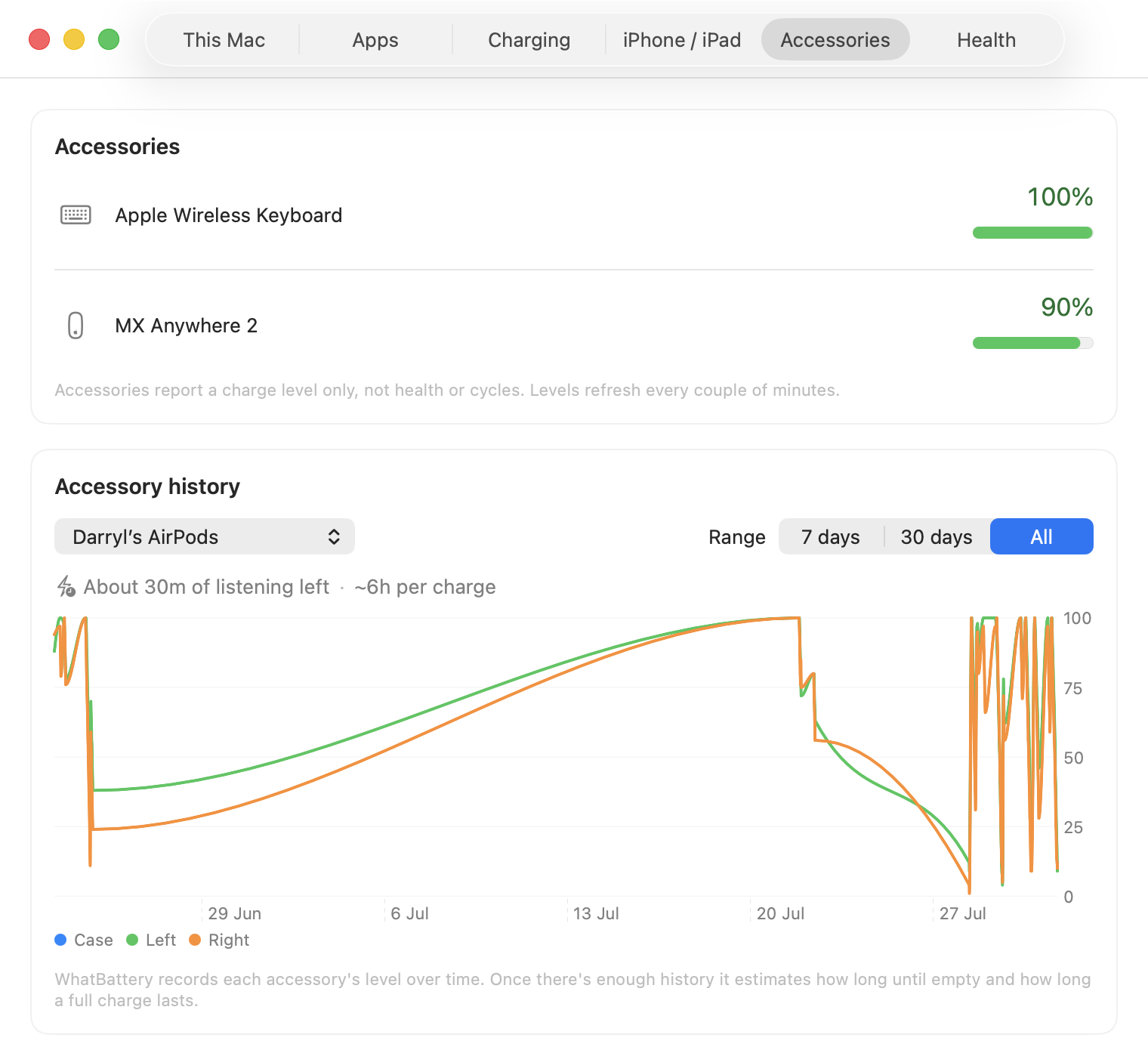Click the listening time estimate bolt icon
The width and height of the screenshot is (1148, 1050).
pos(66,587)
